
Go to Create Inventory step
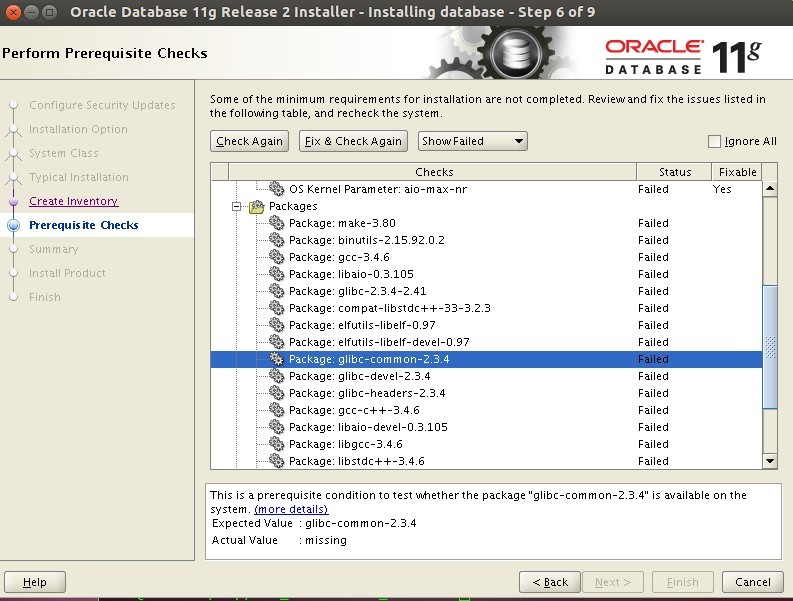[x=73, y=201]
